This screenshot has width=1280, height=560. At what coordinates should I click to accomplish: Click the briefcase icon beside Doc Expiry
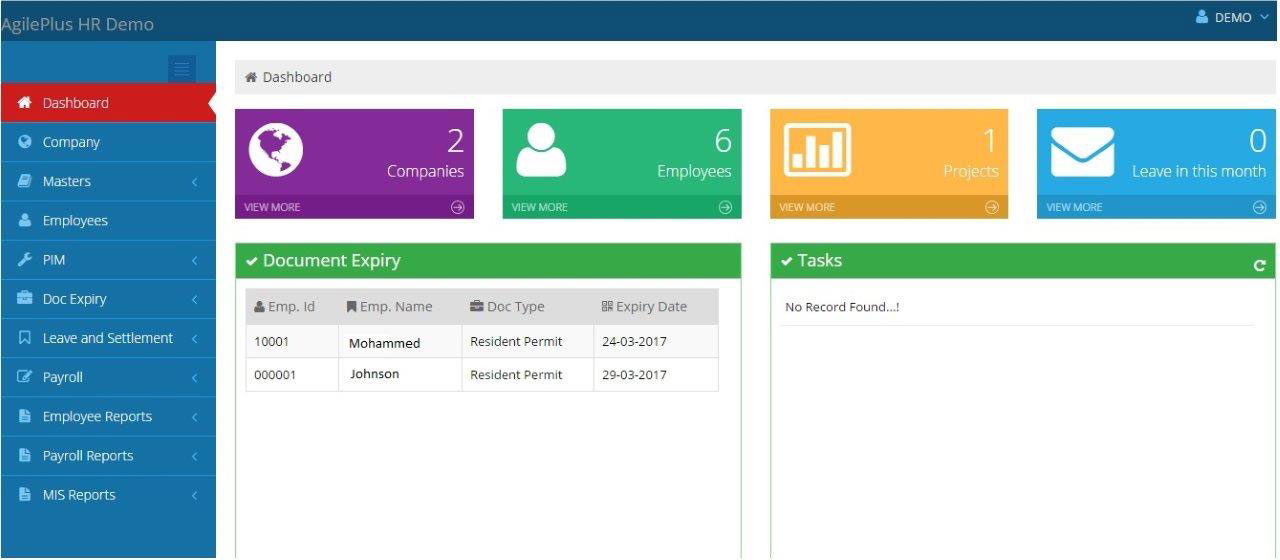tap(25, 298)
